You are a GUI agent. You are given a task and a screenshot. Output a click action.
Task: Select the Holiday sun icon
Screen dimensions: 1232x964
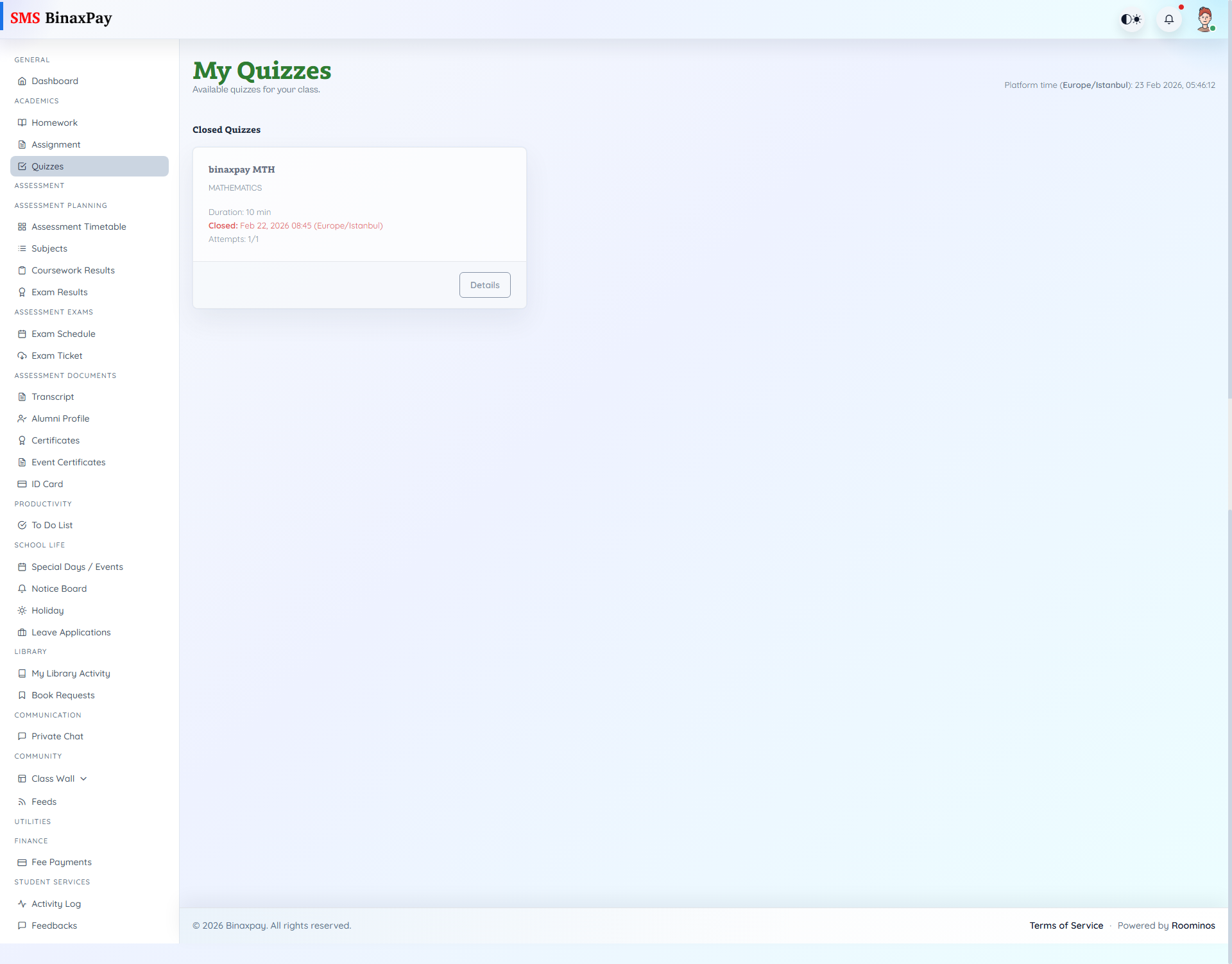coord(22,610)
